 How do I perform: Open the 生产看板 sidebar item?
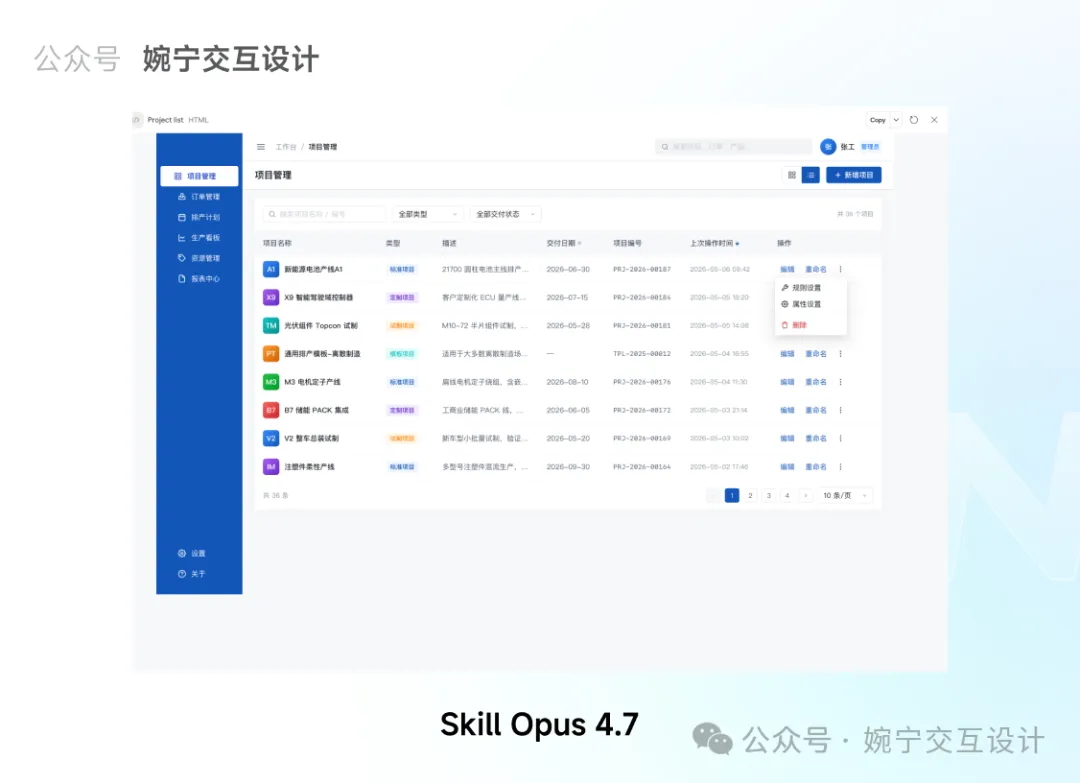coord(199,238)
